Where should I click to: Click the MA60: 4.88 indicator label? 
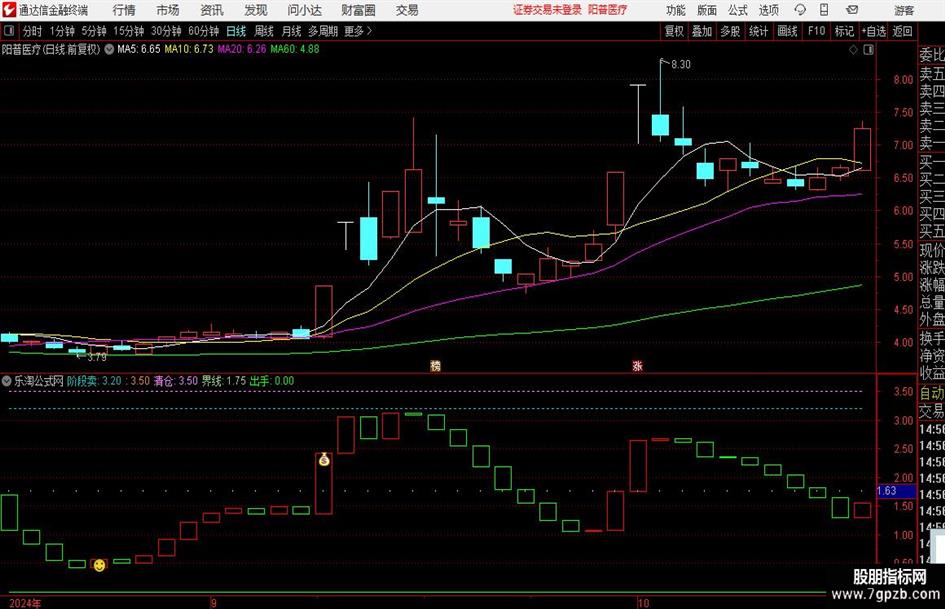(x=295, y=49)
